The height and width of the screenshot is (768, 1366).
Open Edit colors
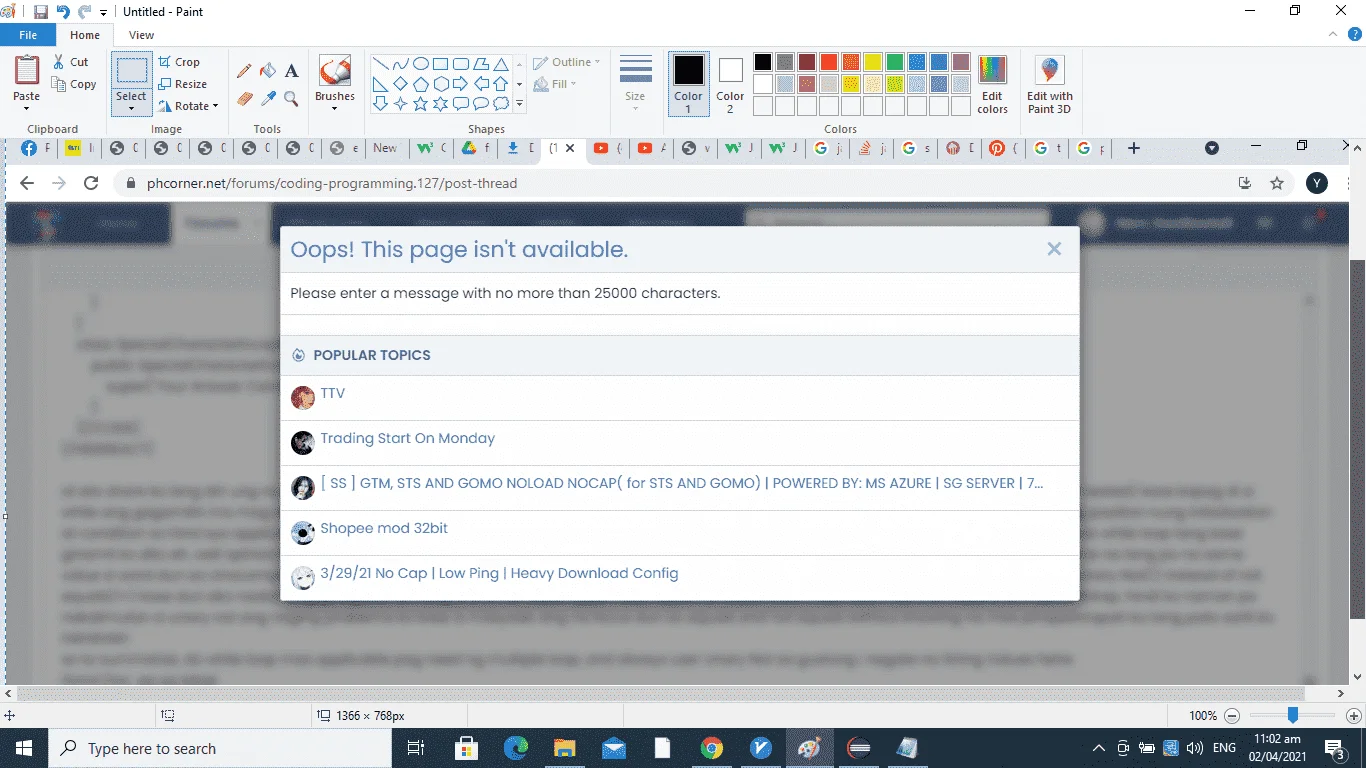pos(992,85)
